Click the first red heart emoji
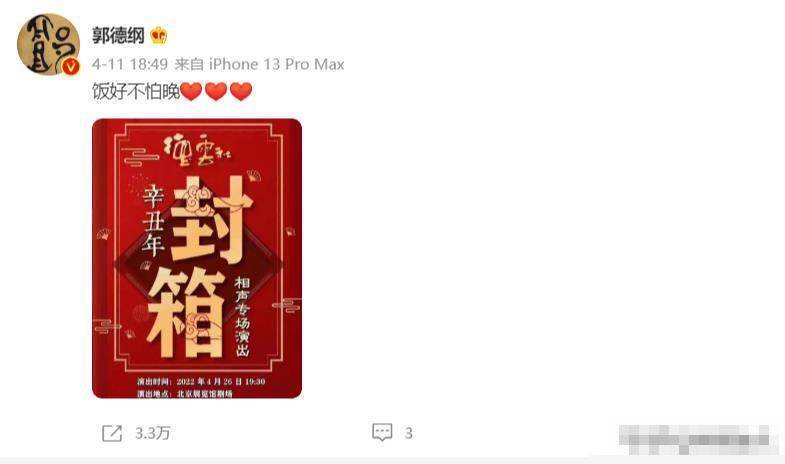785x464 pixels. coord(191,92)
